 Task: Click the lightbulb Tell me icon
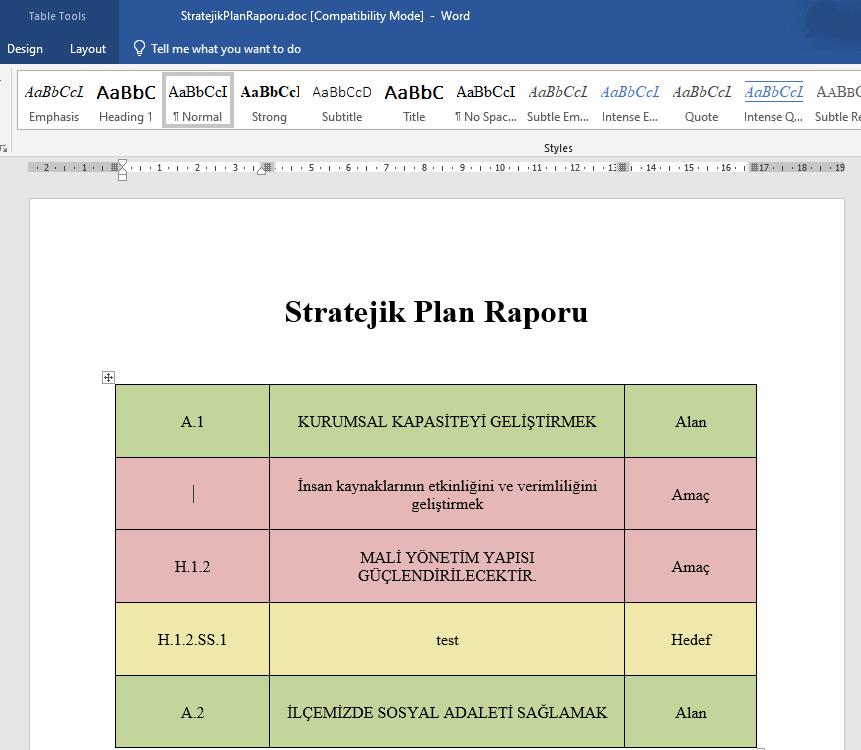tap(139, 48)
